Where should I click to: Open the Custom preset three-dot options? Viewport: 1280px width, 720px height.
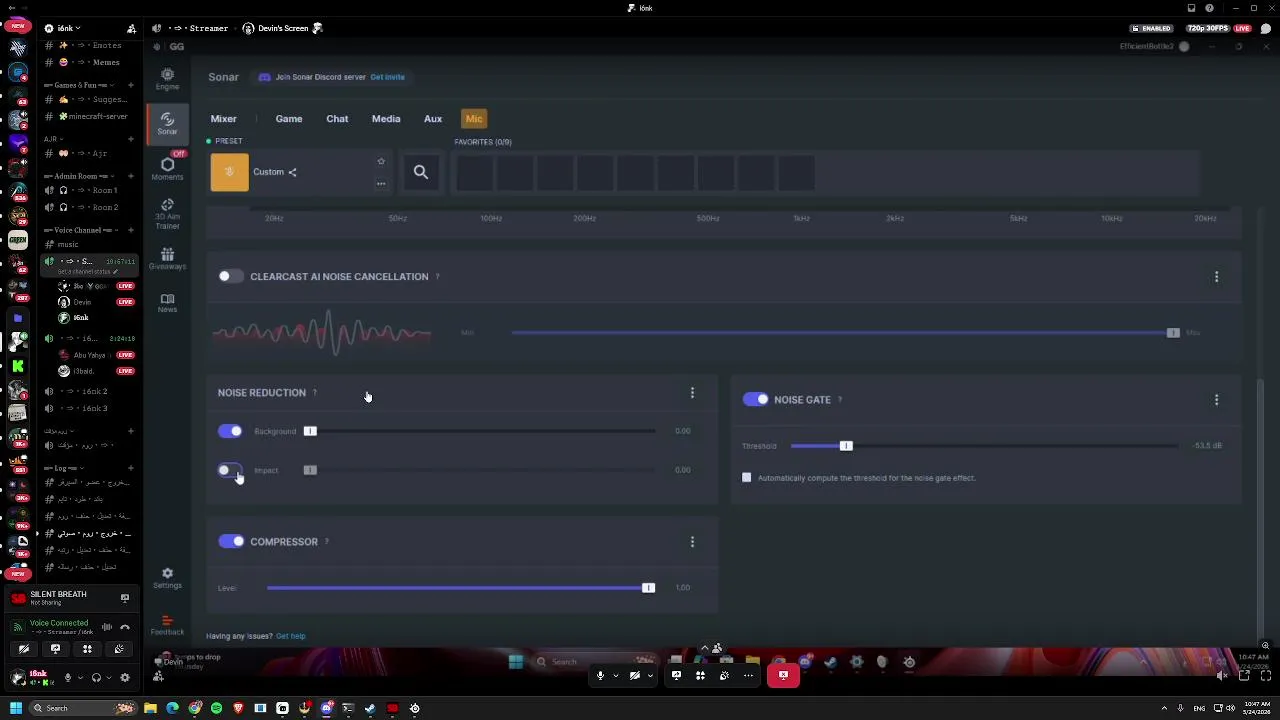point(381,183)
